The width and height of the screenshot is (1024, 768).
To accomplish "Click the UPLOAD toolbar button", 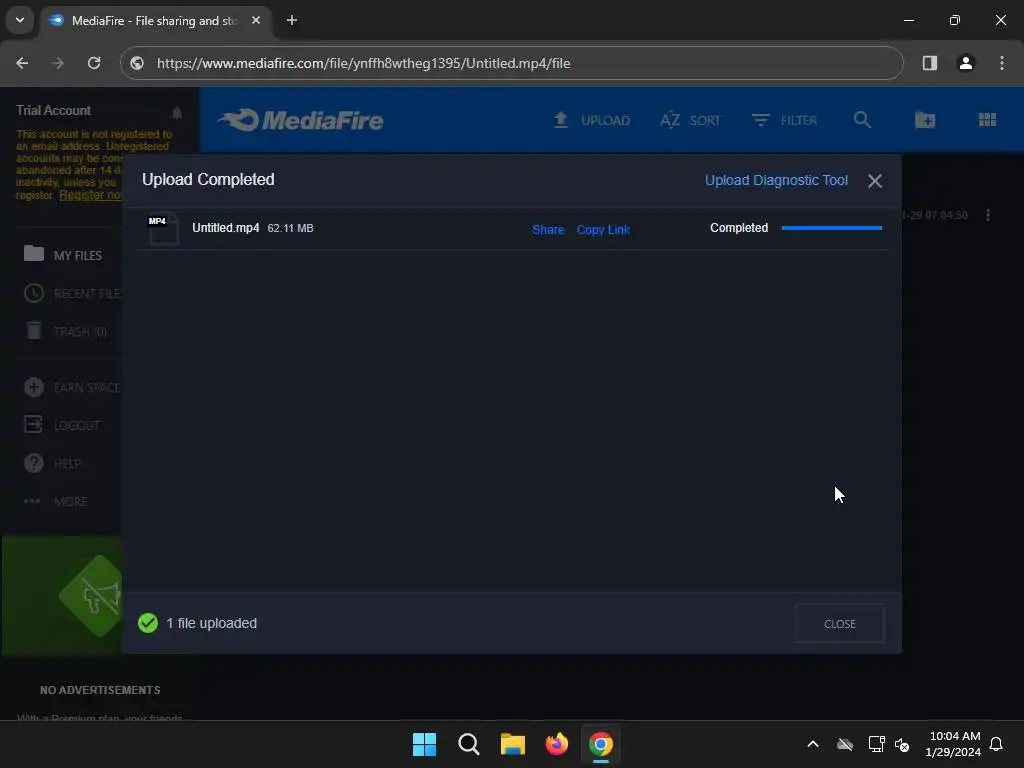I will pos(592,120).
